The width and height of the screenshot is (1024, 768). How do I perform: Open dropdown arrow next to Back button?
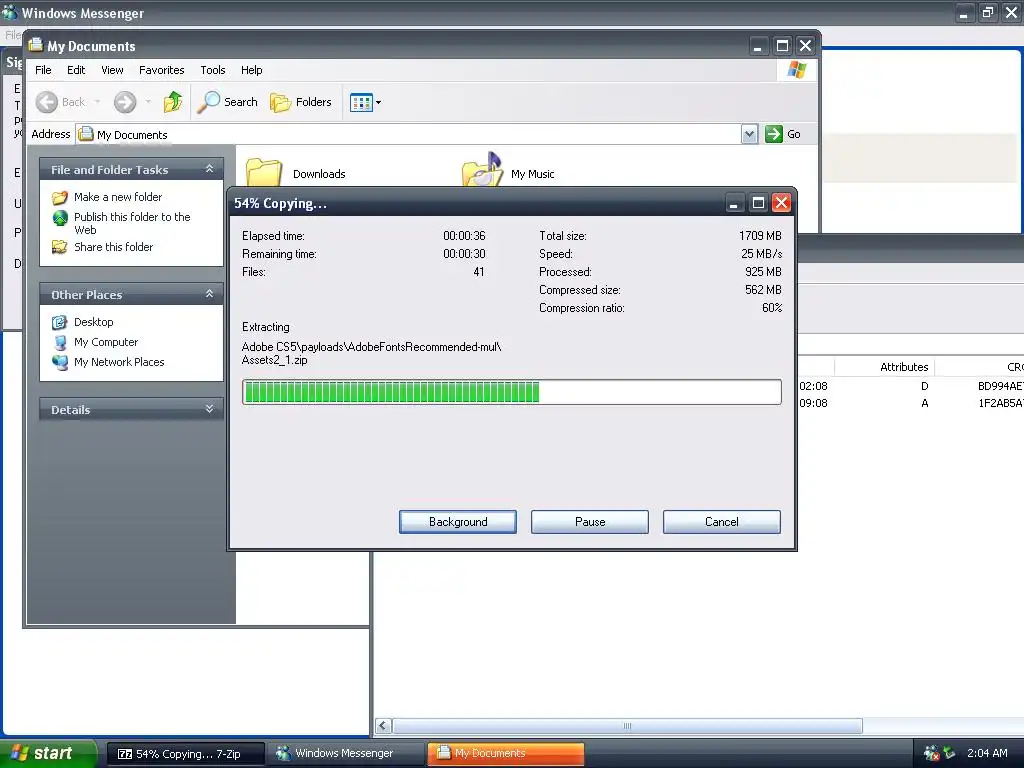point(97,102)
